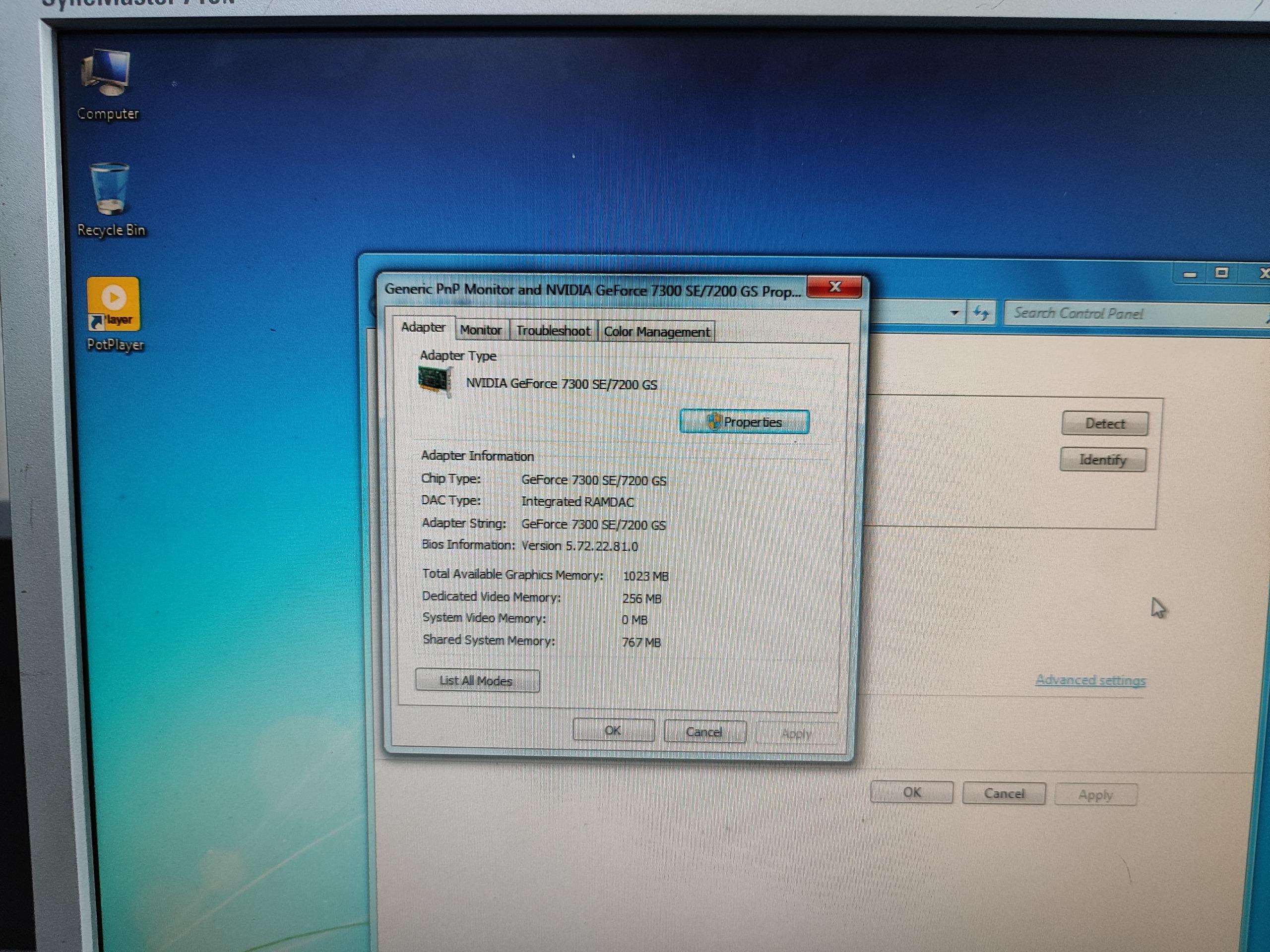The image size is (1270, 952).
Task: Click the 'Adapter String:' label
Action: 464,523
